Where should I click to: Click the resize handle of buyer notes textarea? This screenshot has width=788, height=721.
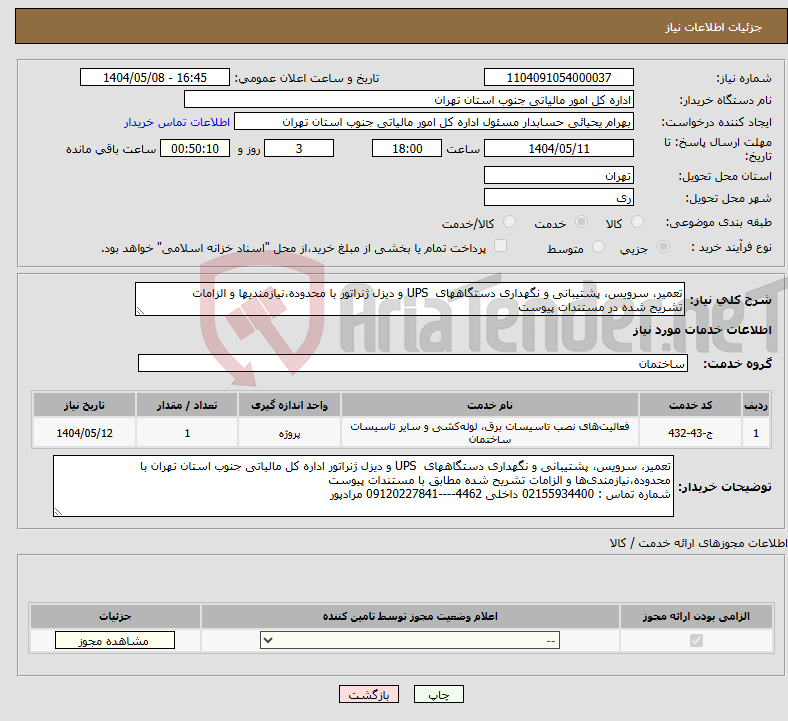[x=58, y=511]
